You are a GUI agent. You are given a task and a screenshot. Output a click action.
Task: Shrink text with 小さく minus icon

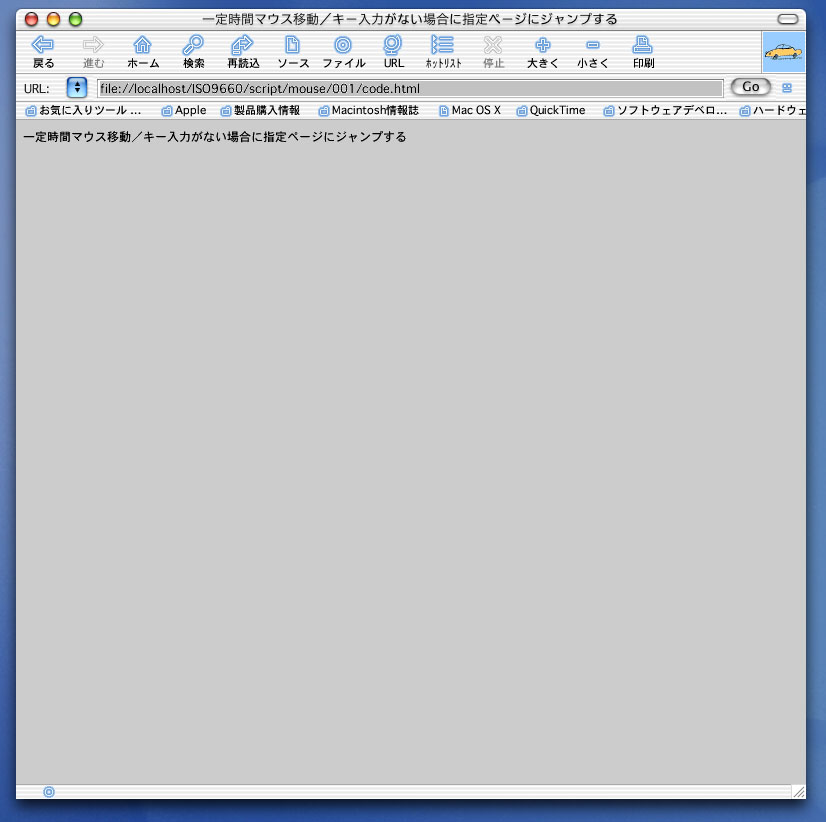[x=593, y=52]
